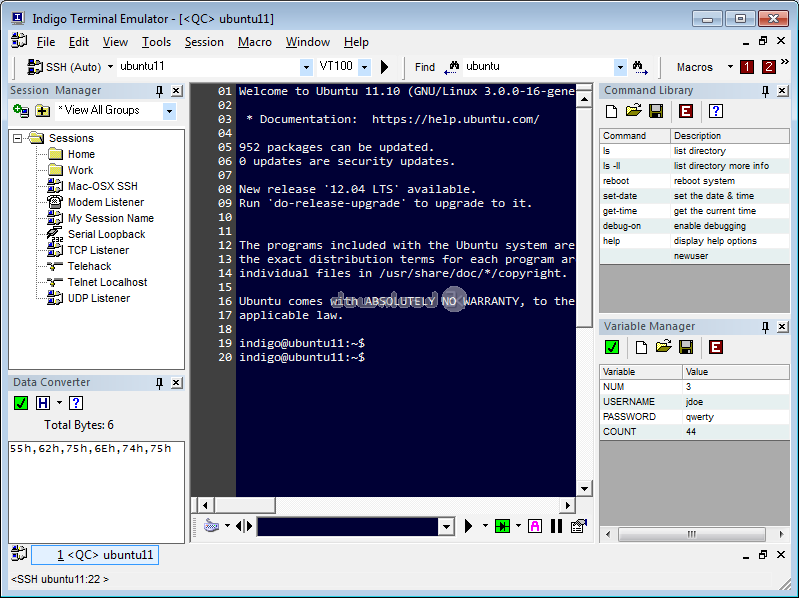This screenshot has height=598, width=799.
Task: Open the Find text dropdown
Action: tap(620, 67)
